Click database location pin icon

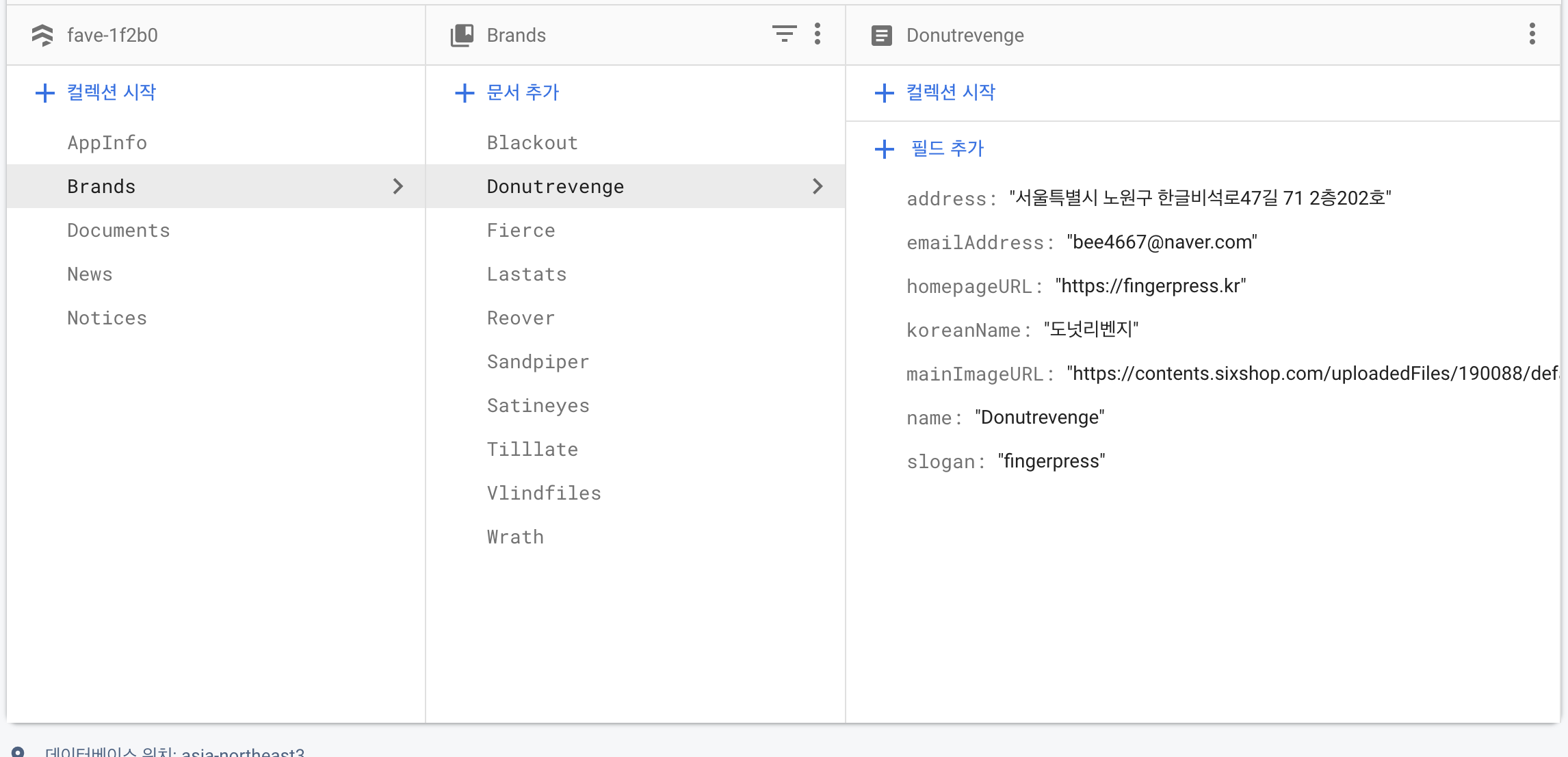coord(18,752)
